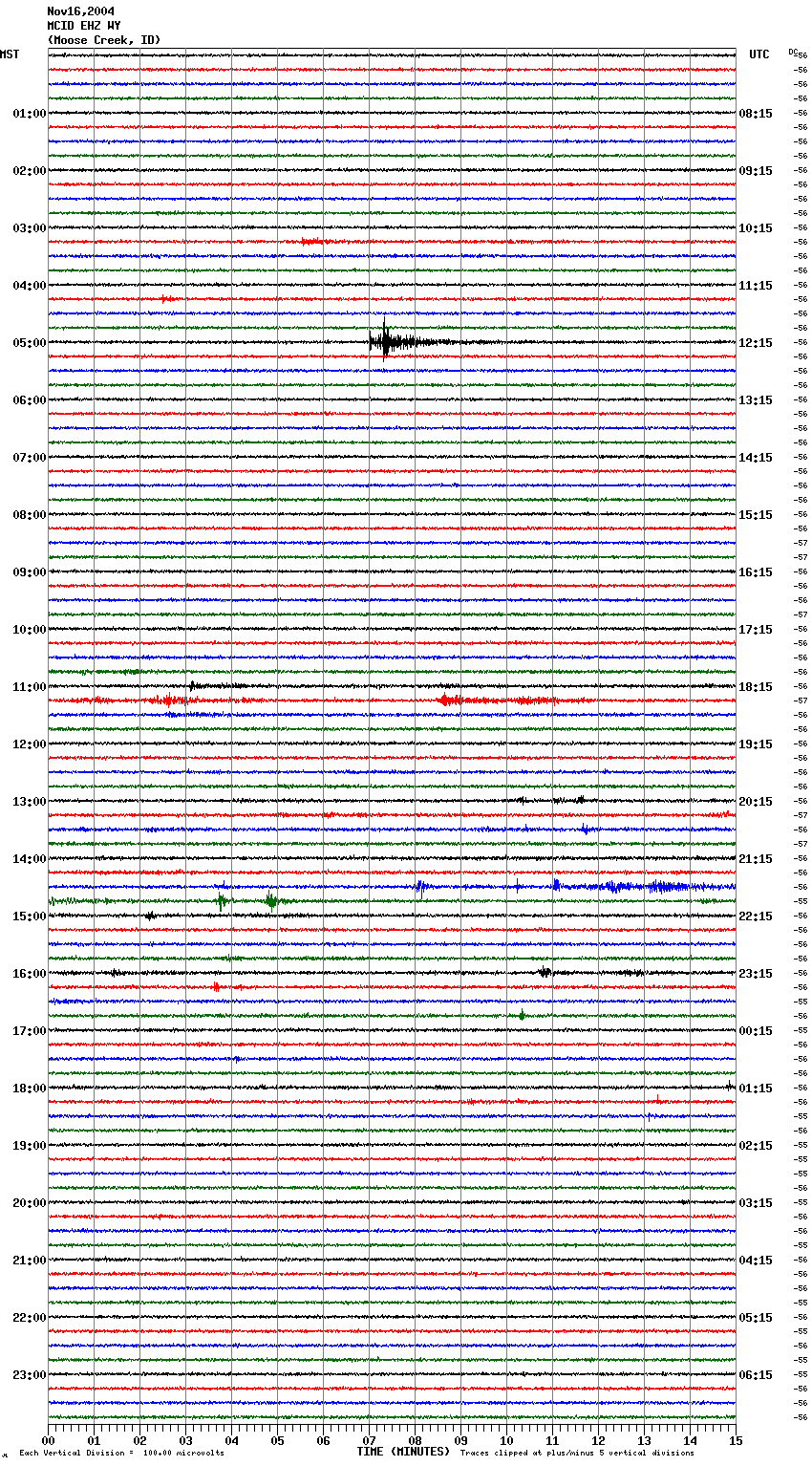The width and height of the screenshot is (812, 1466).
Task: Select the '06:00' MST hour label
Action: click(30, 400)
